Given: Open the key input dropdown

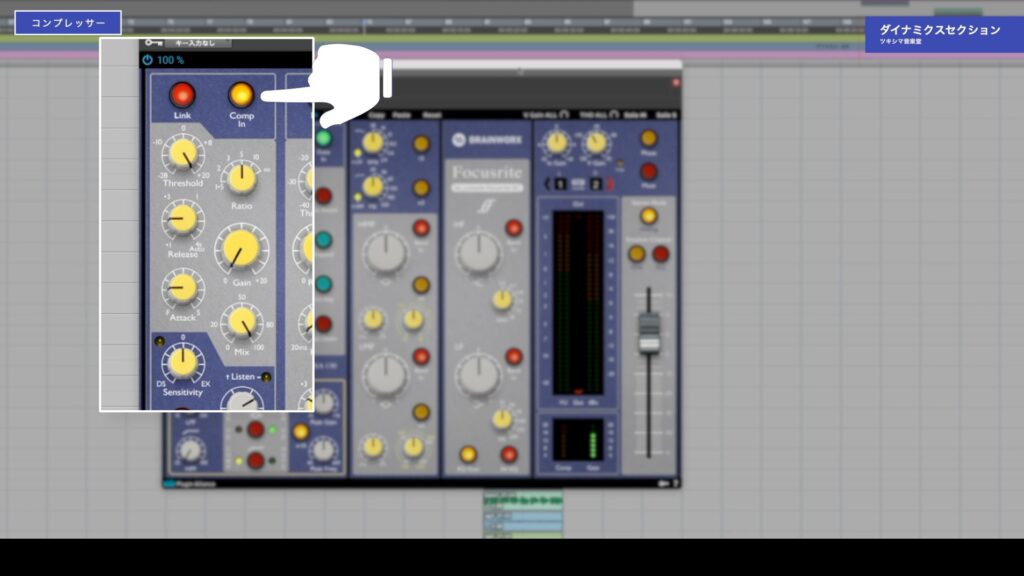Looking at the screenshot, I should (198, 43).
